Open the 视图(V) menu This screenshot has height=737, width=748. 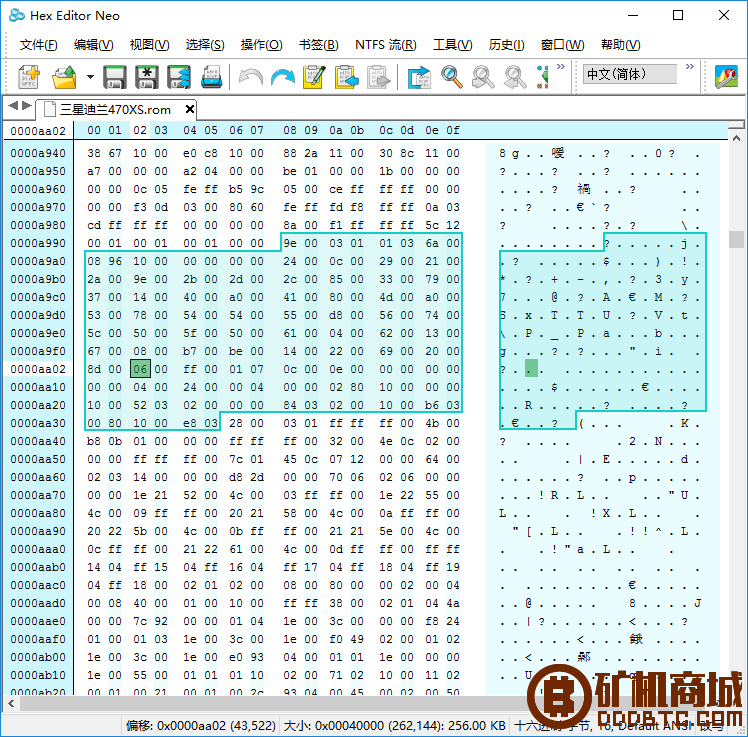pos(149,45)
